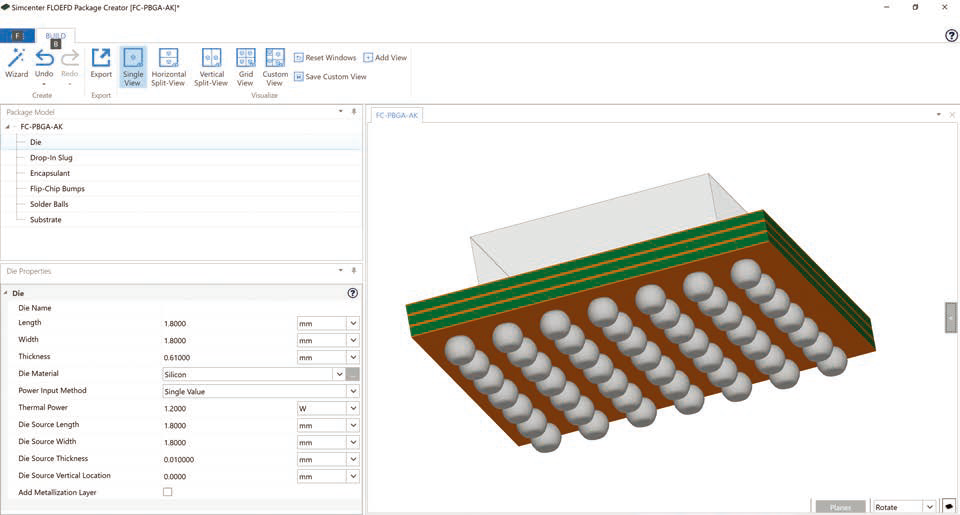Launch the Wizard tool
Viewport: 960px width, 515px height.
pos(17,64)
